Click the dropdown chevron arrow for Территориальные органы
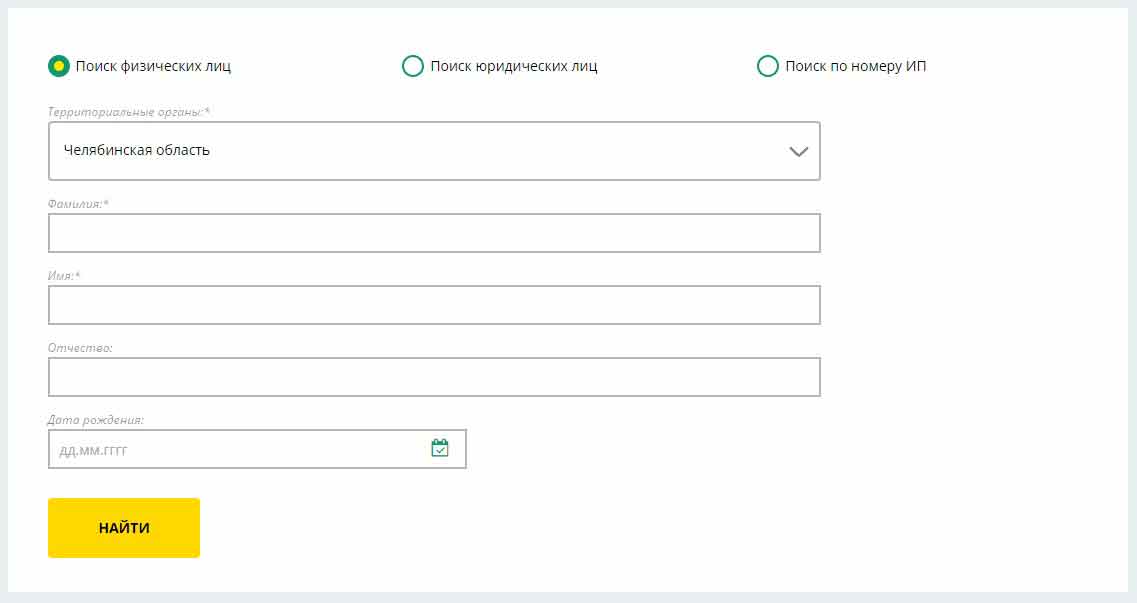The height and width of the screenshot is (603, 1137). pos(798,152)
